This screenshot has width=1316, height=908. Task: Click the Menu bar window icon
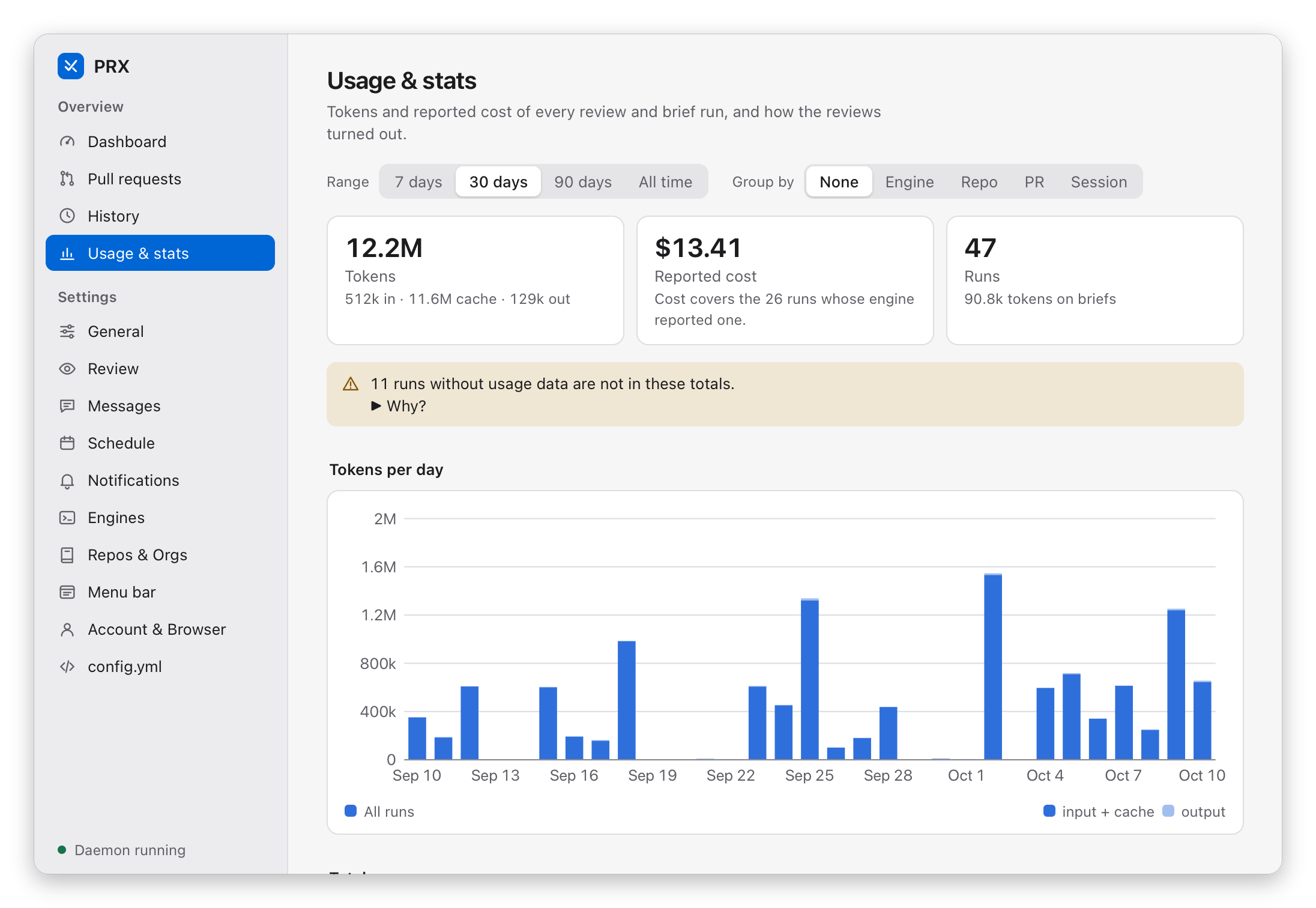point(67,592)
